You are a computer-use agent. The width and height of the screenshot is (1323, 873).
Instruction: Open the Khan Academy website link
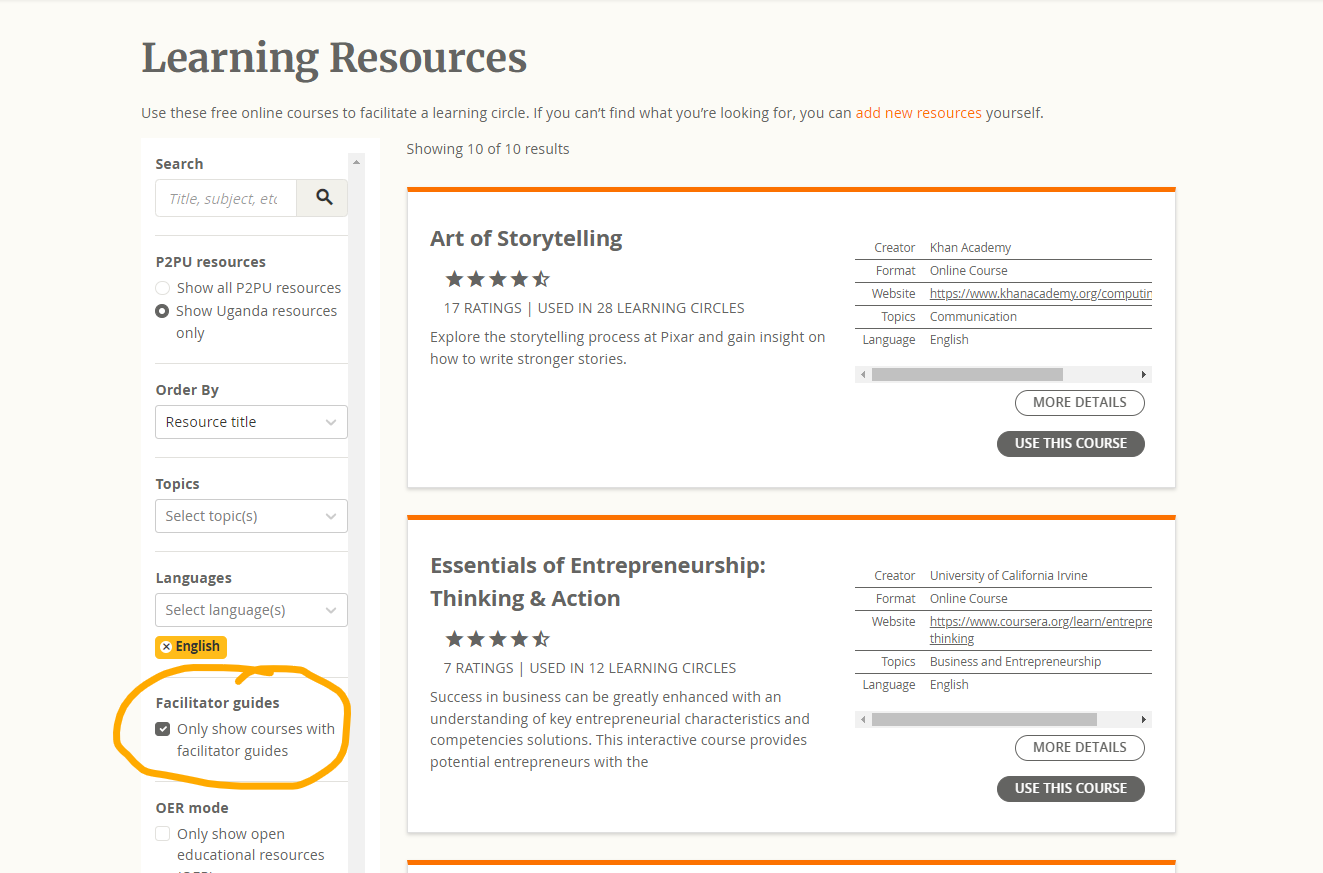[1040, 294]
